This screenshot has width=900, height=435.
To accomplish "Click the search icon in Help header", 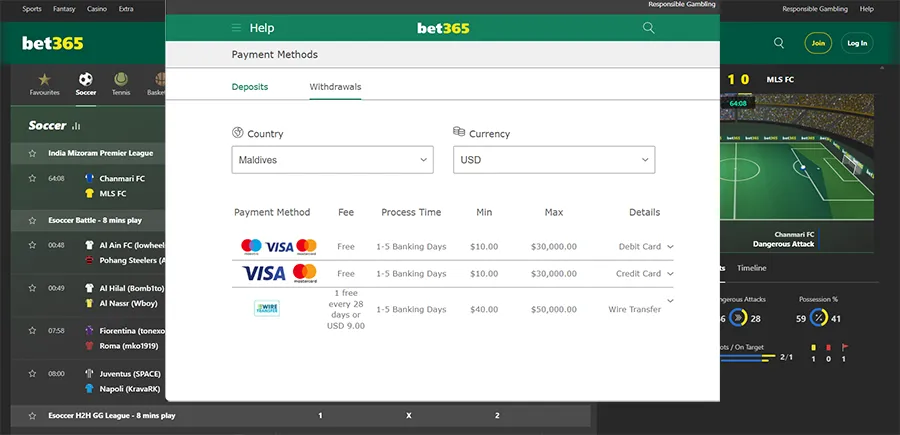I will point(649,28).
